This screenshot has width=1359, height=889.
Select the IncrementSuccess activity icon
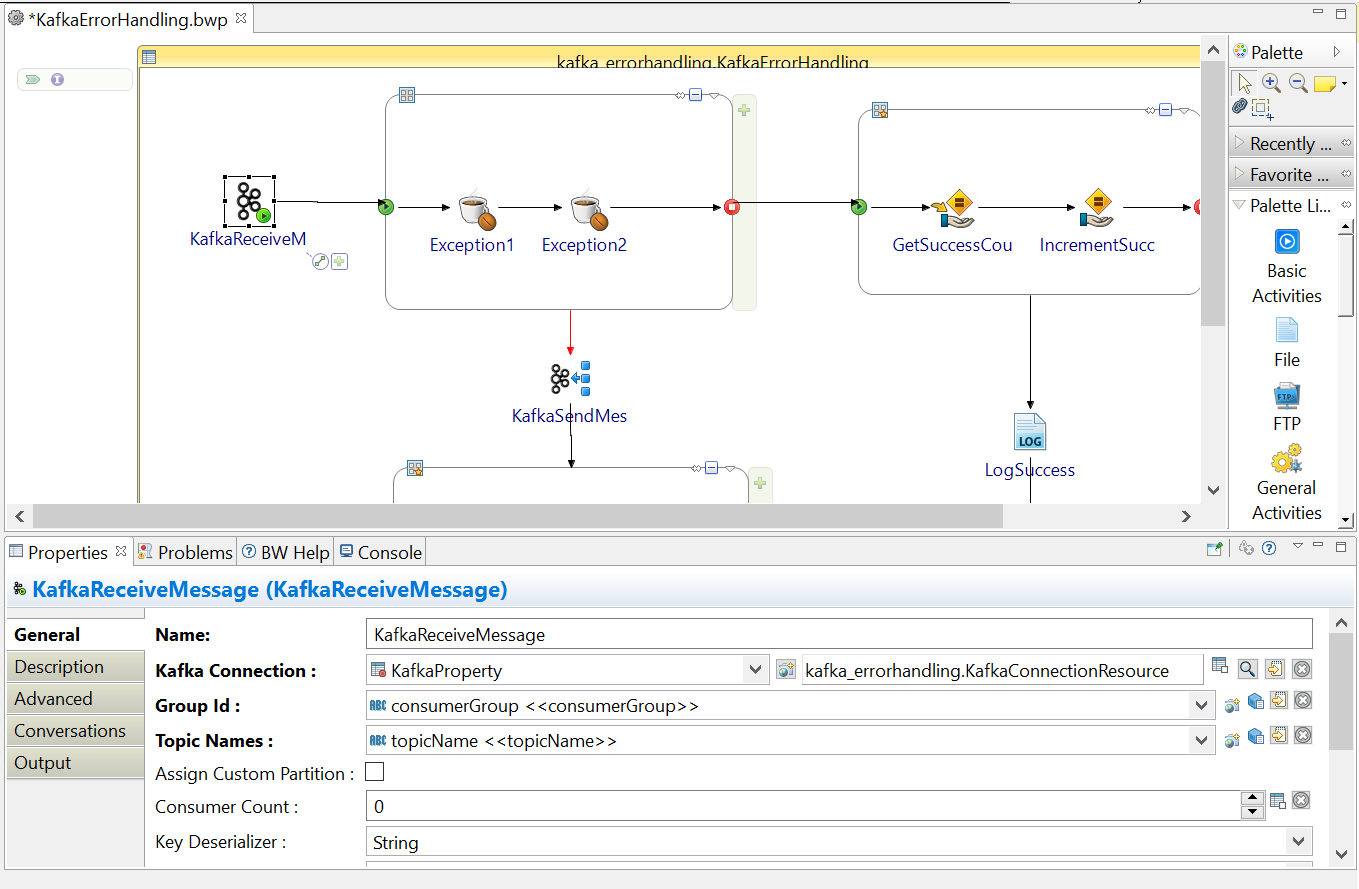point(1097,208)
